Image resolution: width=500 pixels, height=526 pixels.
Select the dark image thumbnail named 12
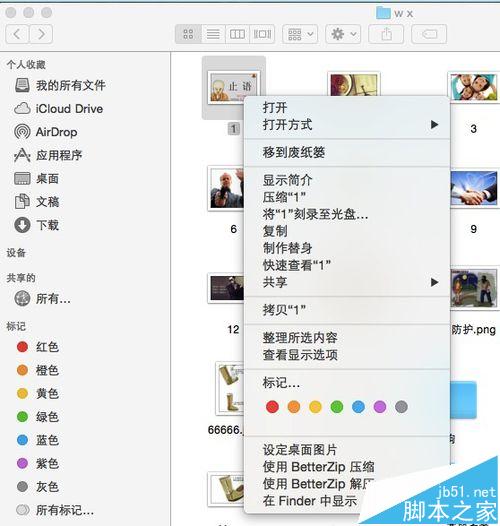226,288
